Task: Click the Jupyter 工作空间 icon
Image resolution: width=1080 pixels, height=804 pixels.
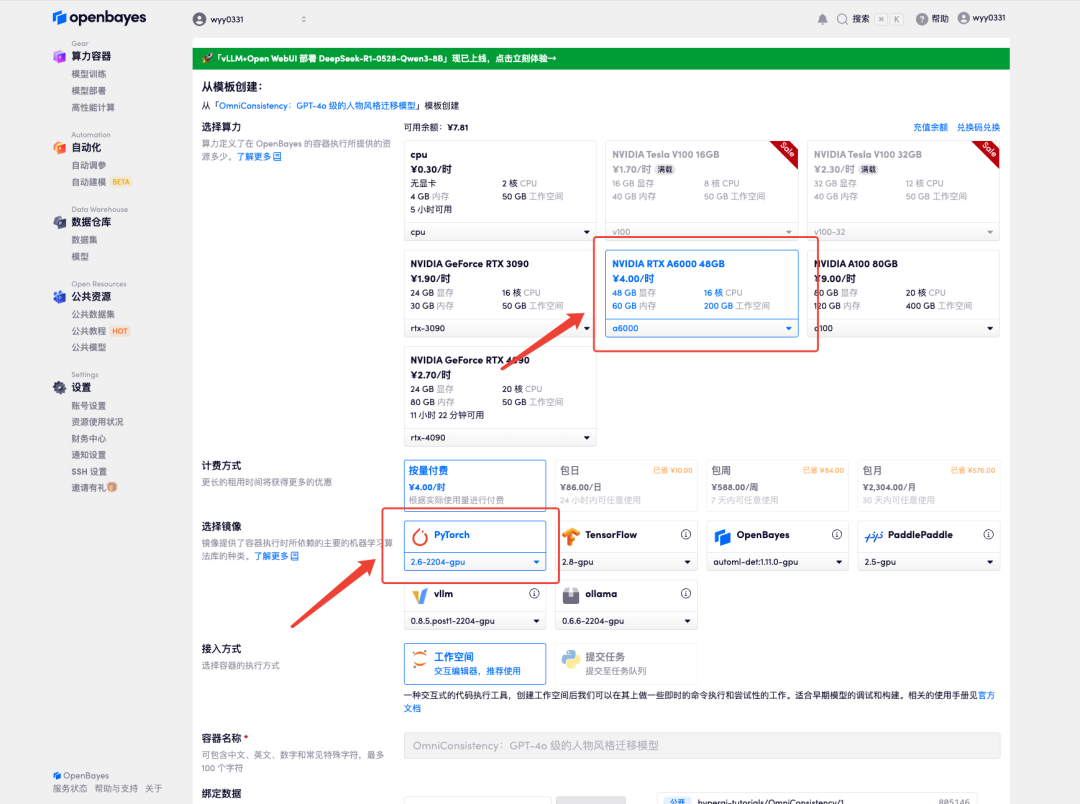Action: [x=419, y=659]
